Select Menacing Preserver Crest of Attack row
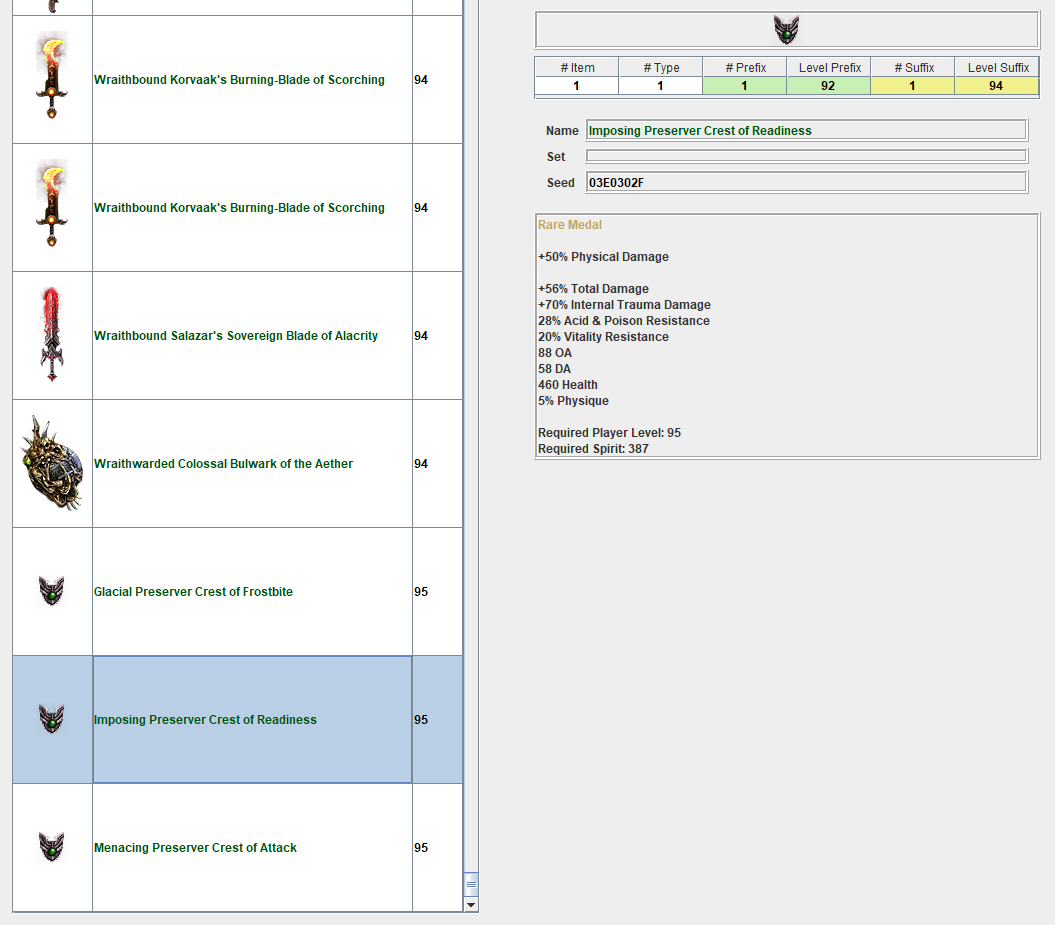Image resolution: width=1055 pixels, height=925 pixels. 195,848
